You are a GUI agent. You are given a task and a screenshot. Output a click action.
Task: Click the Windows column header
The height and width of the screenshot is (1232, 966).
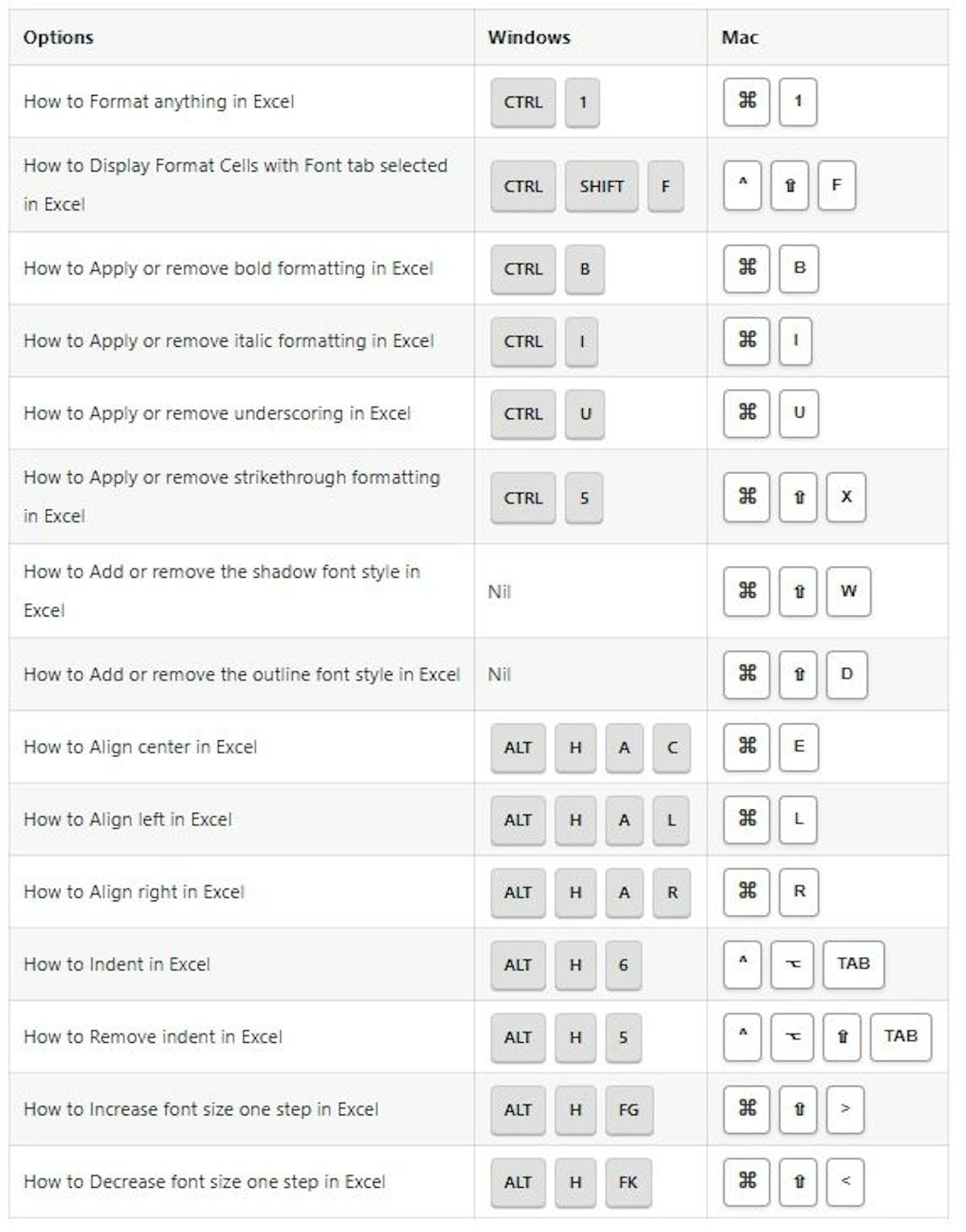[x=529, y=37]
